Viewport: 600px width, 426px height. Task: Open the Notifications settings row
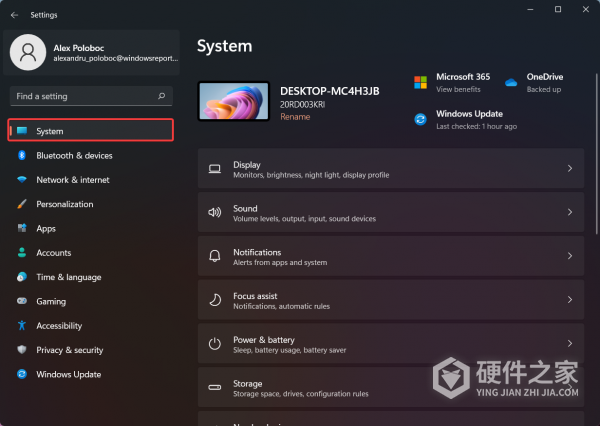(x=390, y=256)
